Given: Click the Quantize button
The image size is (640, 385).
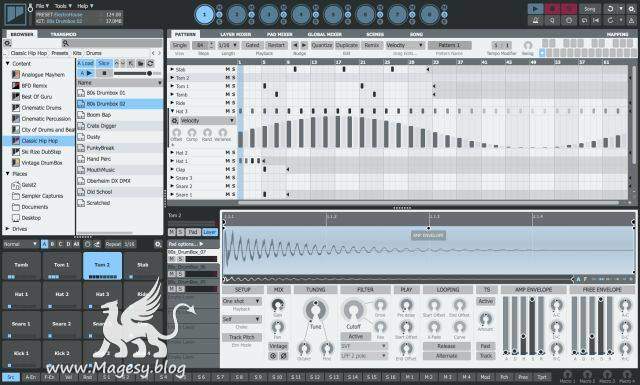Looking at the screenshot, I should point(322,45).
